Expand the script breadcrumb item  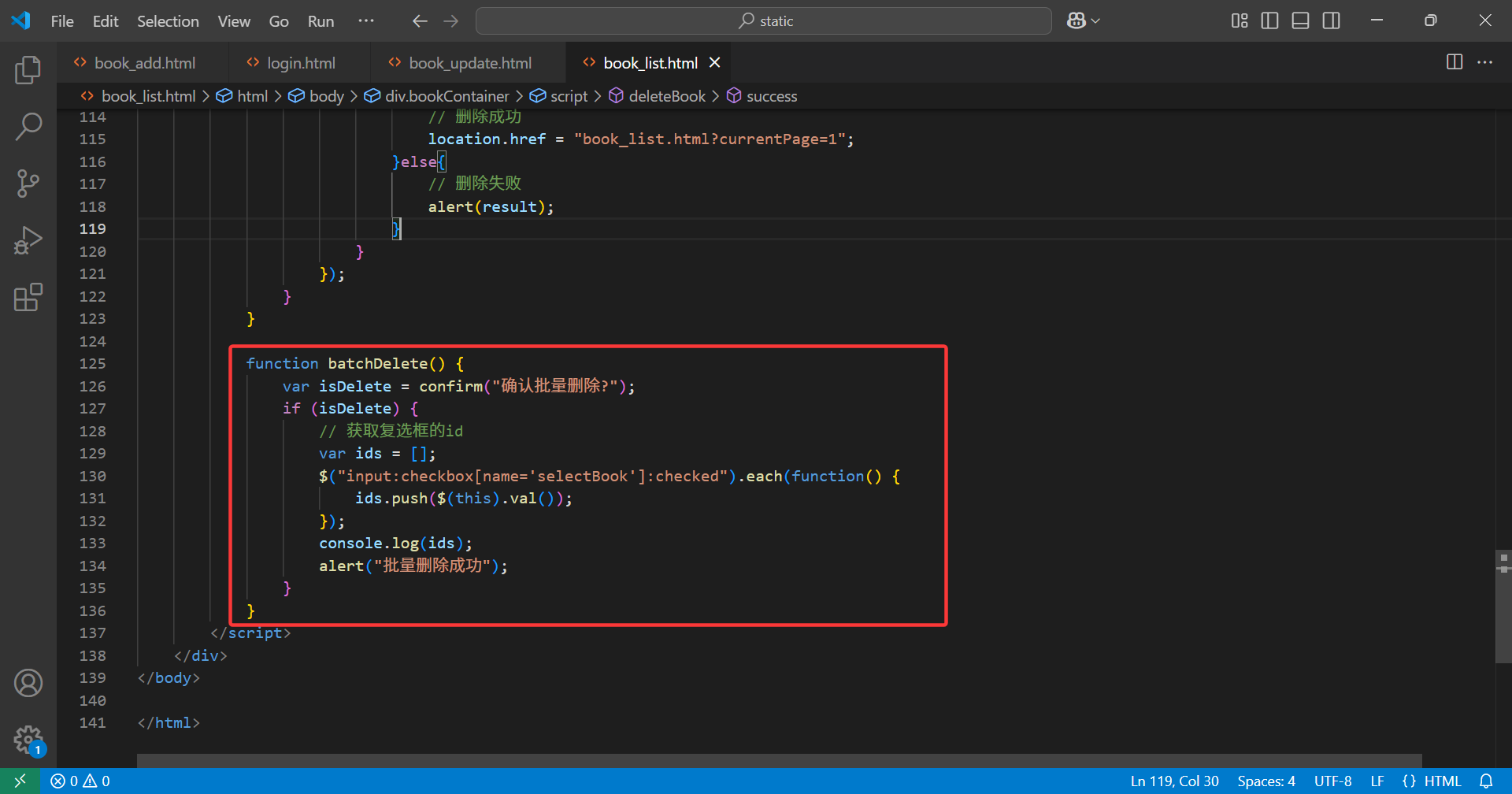pos(569,96)
